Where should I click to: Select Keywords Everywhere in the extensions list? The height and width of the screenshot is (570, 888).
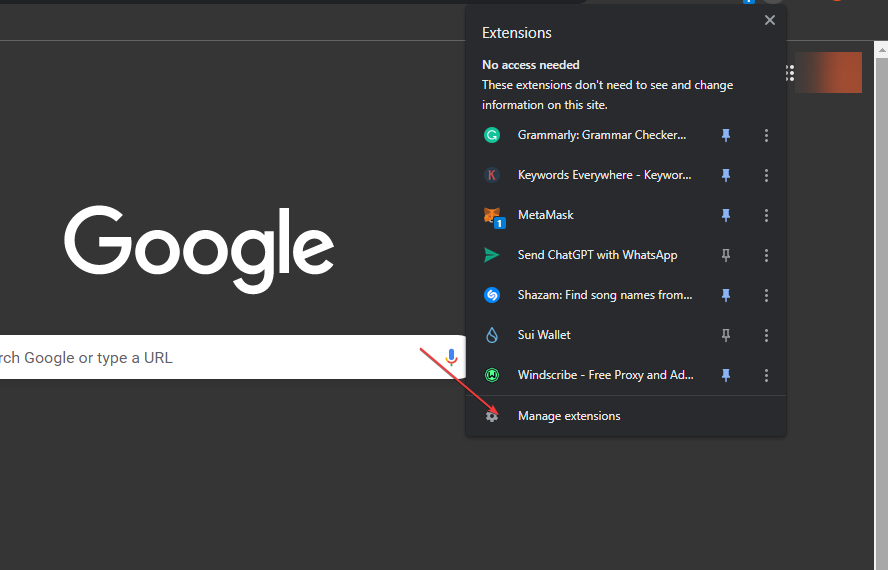[604, 175]
